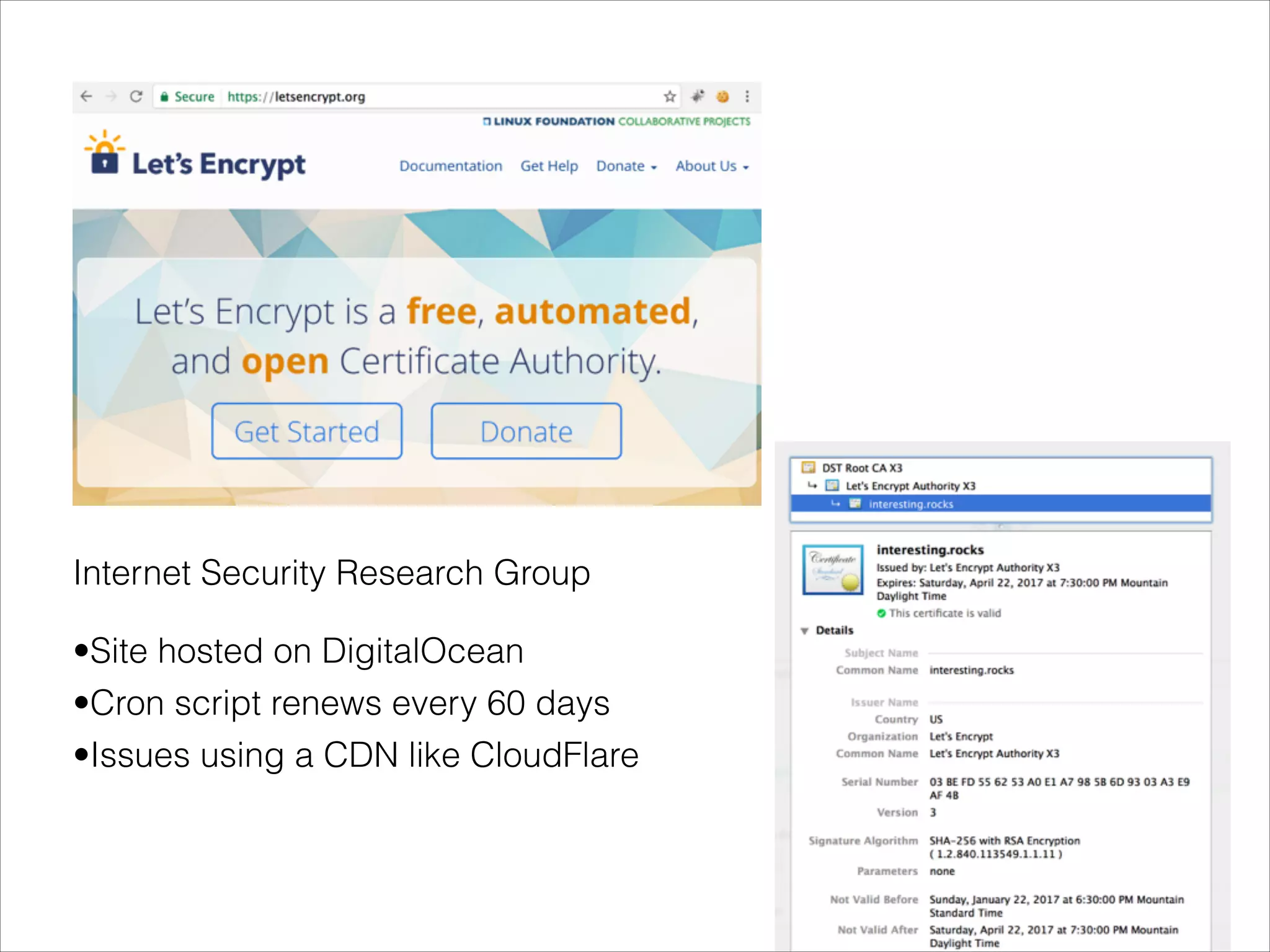1270x952 pixels.
Task: Click the 'automated' highlighted word
Action: (x=593, y=311)
